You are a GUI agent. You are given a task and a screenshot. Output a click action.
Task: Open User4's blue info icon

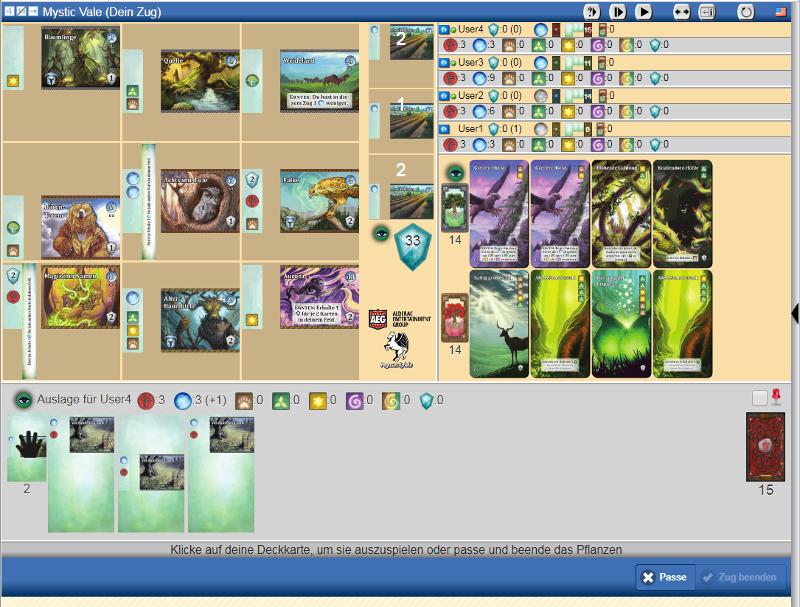tap(444, 30)
